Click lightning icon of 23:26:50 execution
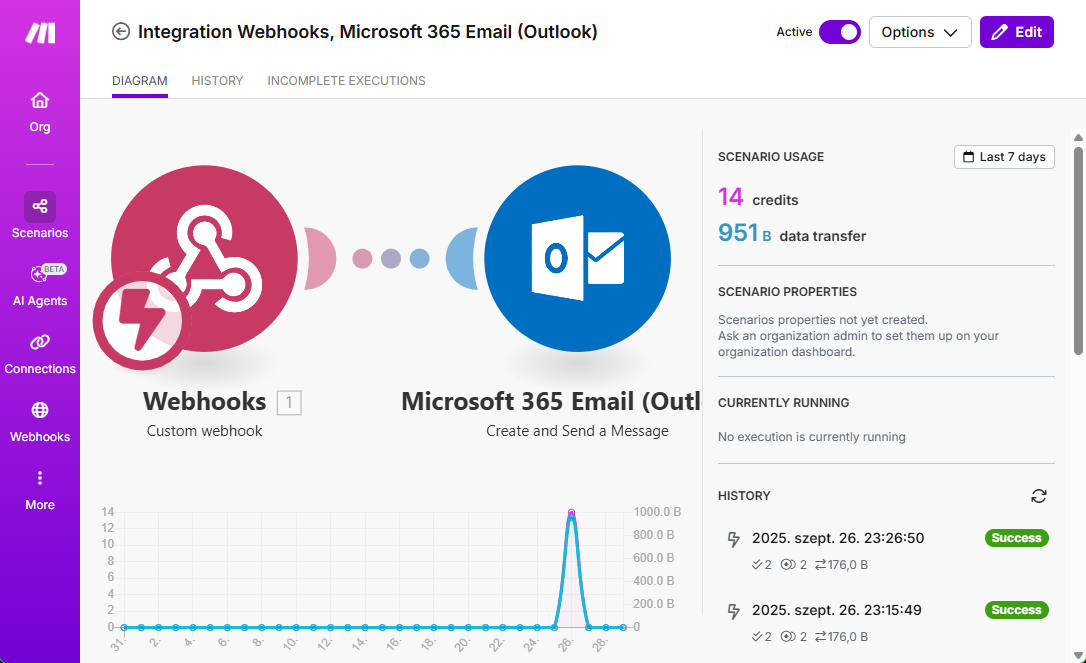The width and height of the screenshot is (1086, 663). (x=733, y=540)
